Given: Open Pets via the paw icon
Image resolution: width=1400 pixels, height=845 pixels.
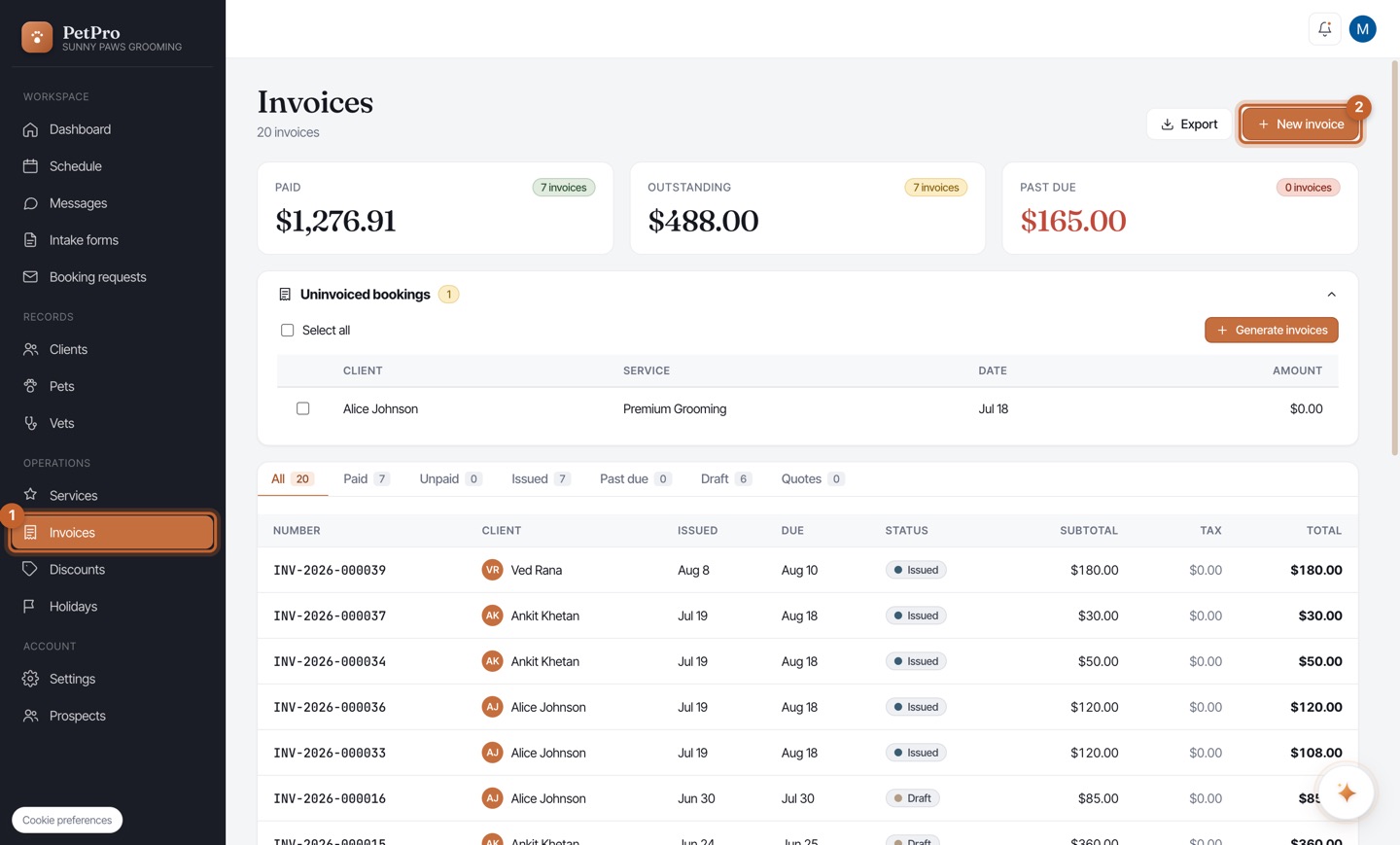Looking at the screenshot, I should coord(30,386).
